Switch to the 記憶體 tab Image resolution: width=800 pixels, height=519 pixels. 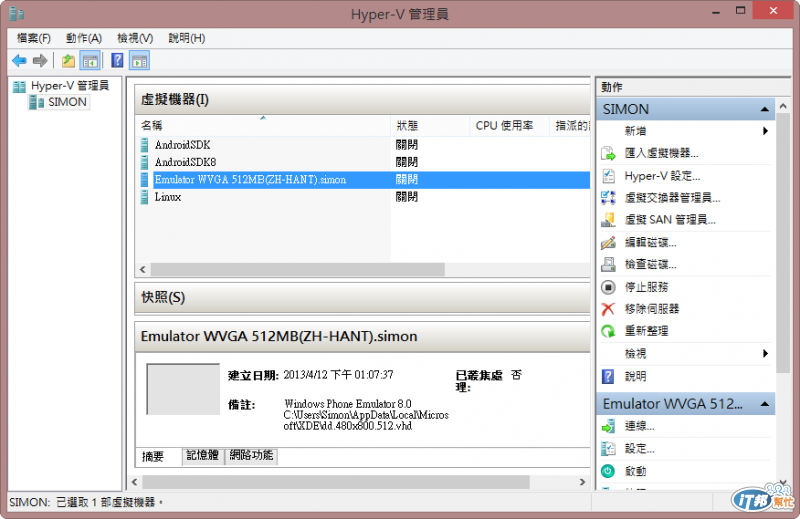203,455
